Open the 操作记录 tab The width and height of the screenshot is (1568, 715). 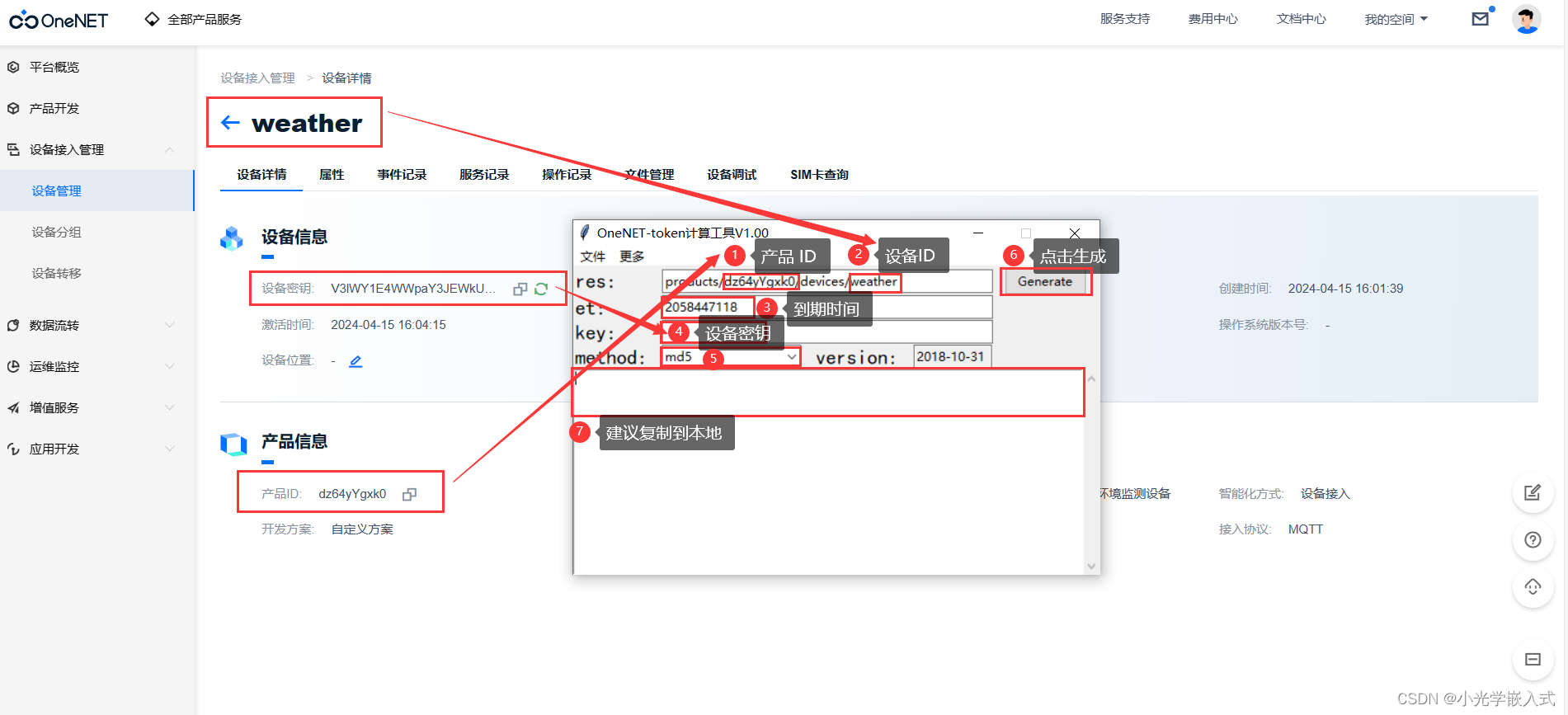(567, 174)
